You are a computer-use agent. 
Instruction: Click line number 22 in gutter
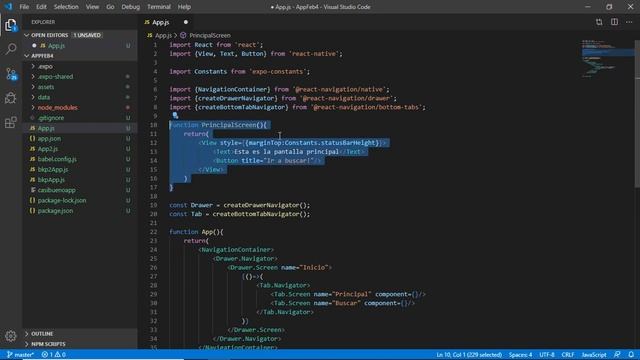coord(153,232)
